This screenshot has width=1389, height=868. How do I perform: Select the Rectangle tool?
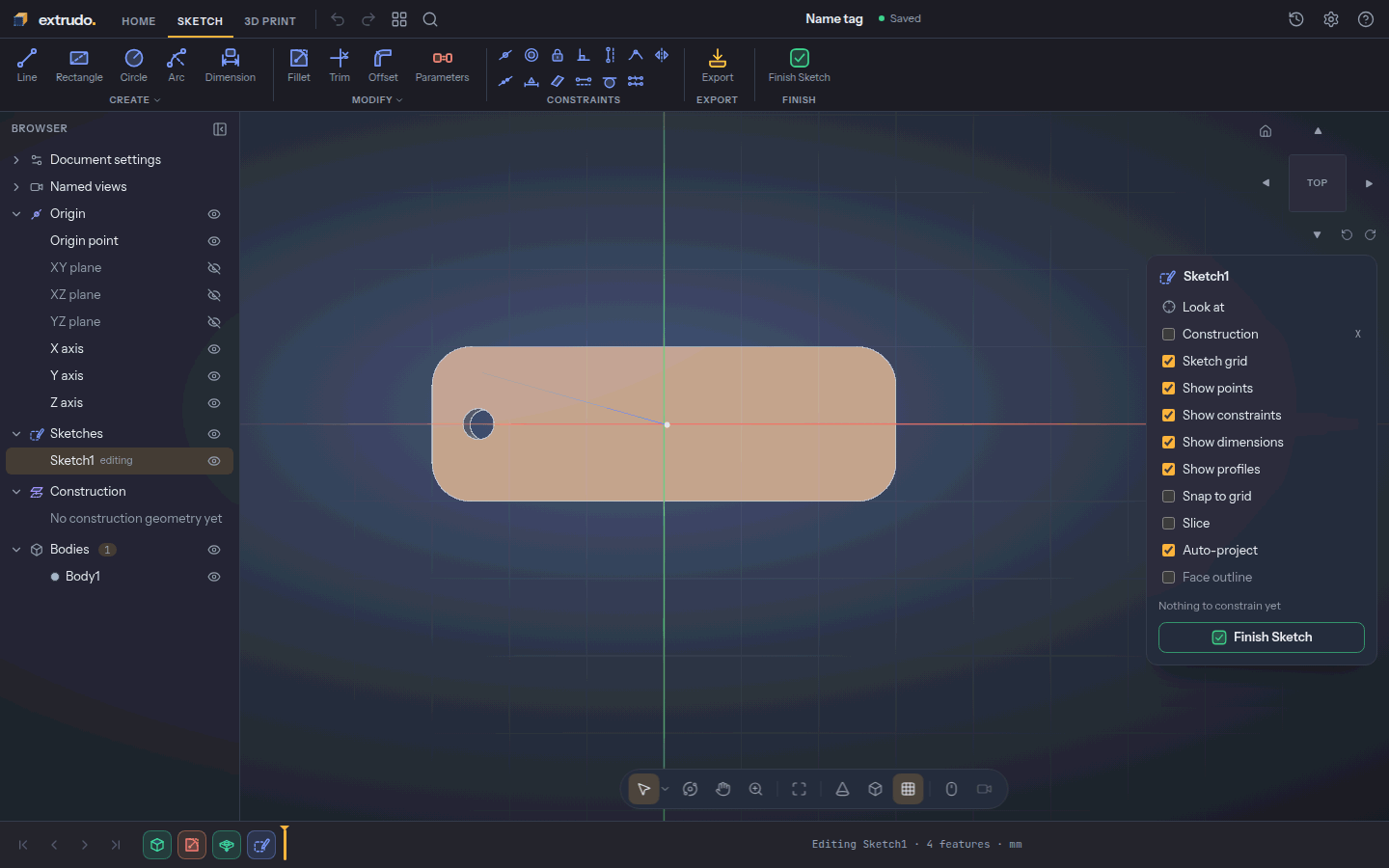pyautogui.click(x=79, y=66)
